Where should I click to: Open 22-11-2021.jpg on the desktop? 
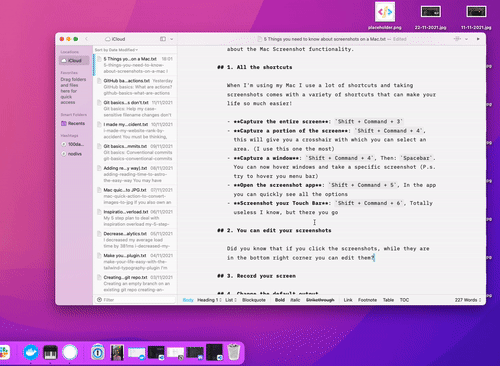coord(431,17)
